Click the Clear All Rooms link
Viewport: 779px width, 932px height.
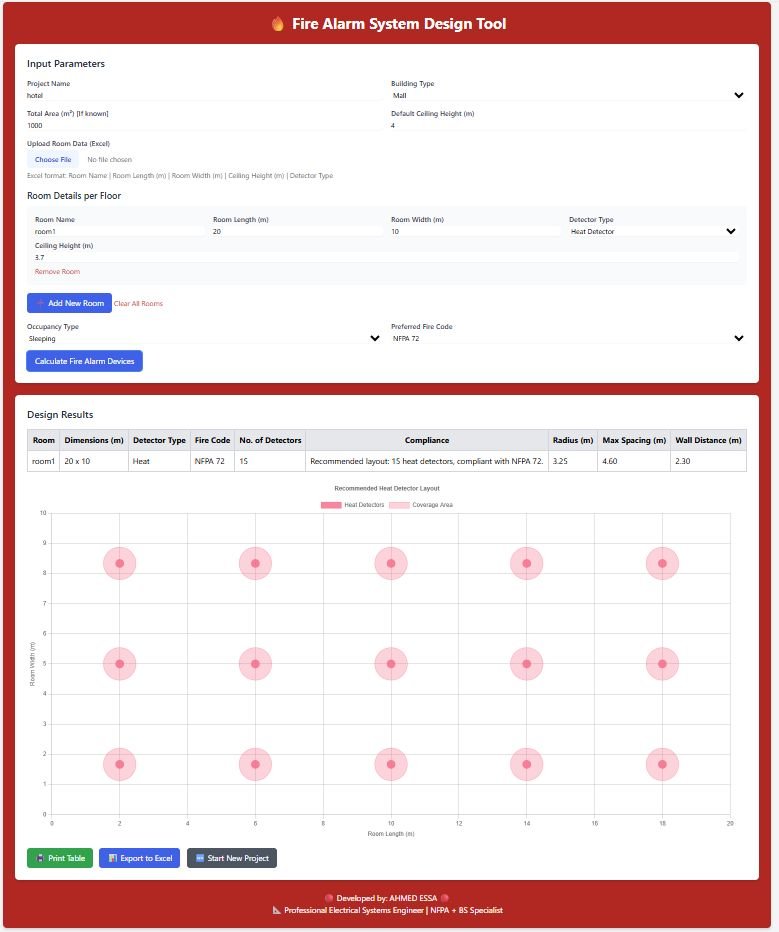[x=138, y=303]
